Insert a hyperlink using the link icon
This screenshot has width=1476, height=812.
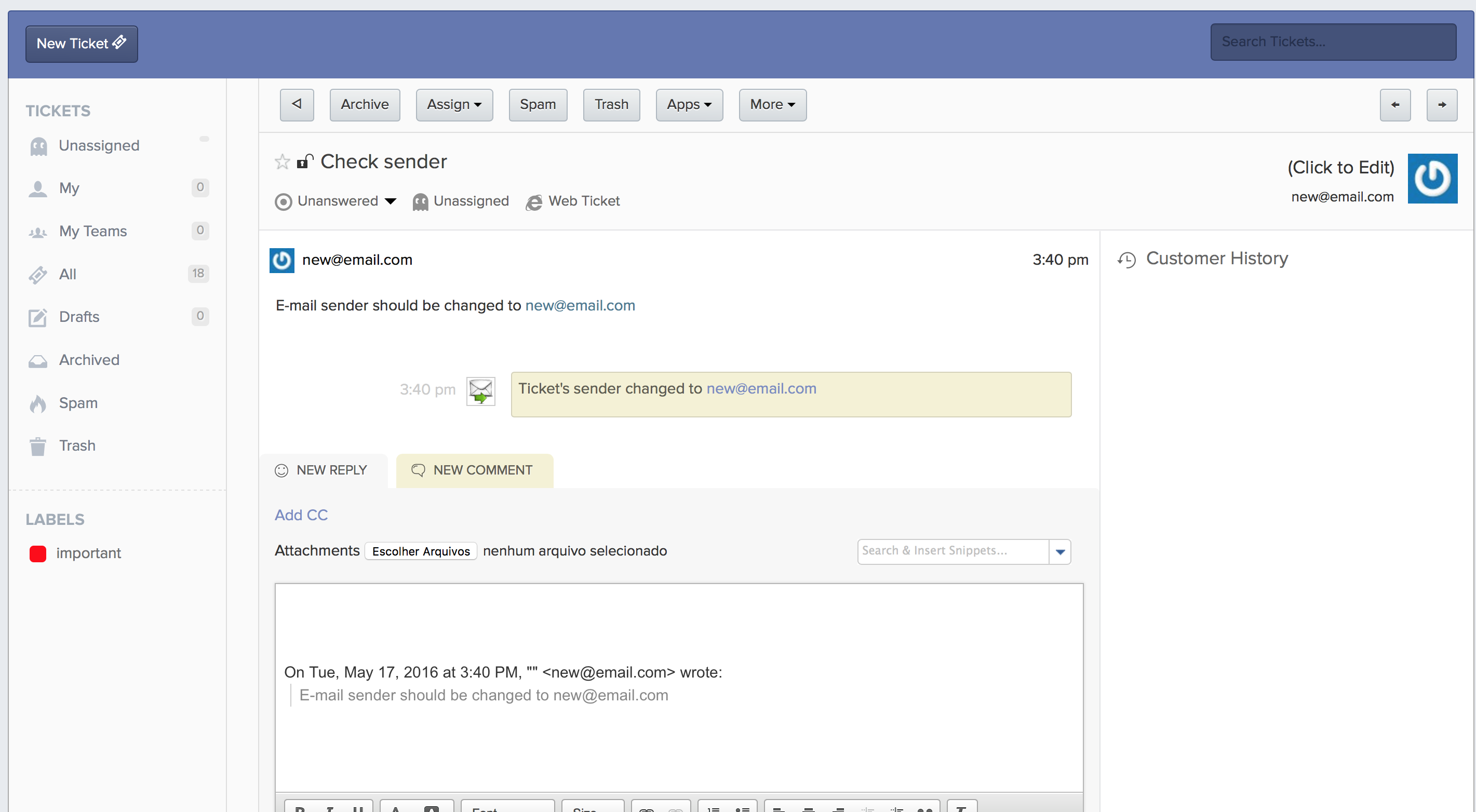click(646, 808)
